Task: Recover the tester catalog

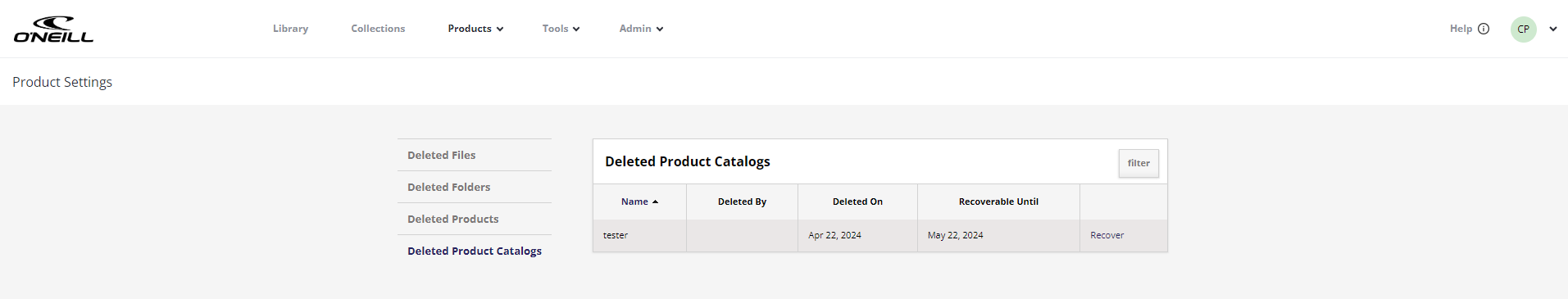Action: (x=1107, y=235)
